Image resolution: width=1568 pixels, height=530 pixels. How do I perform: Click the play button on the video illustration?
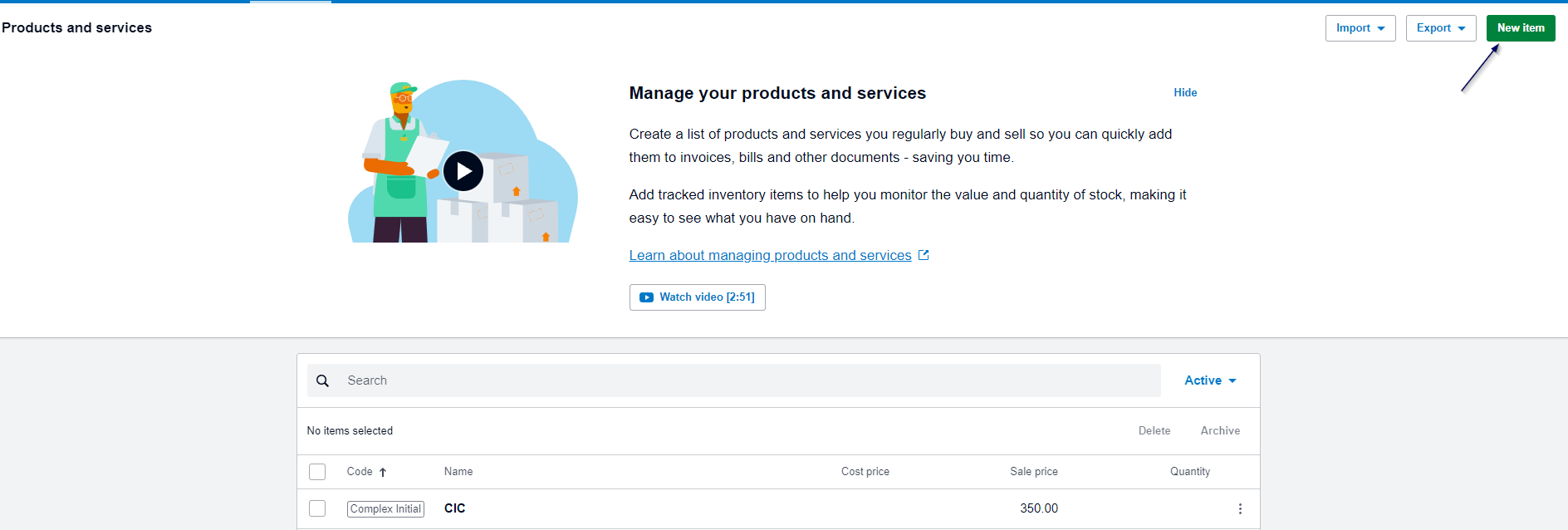(x=463, y=171)
